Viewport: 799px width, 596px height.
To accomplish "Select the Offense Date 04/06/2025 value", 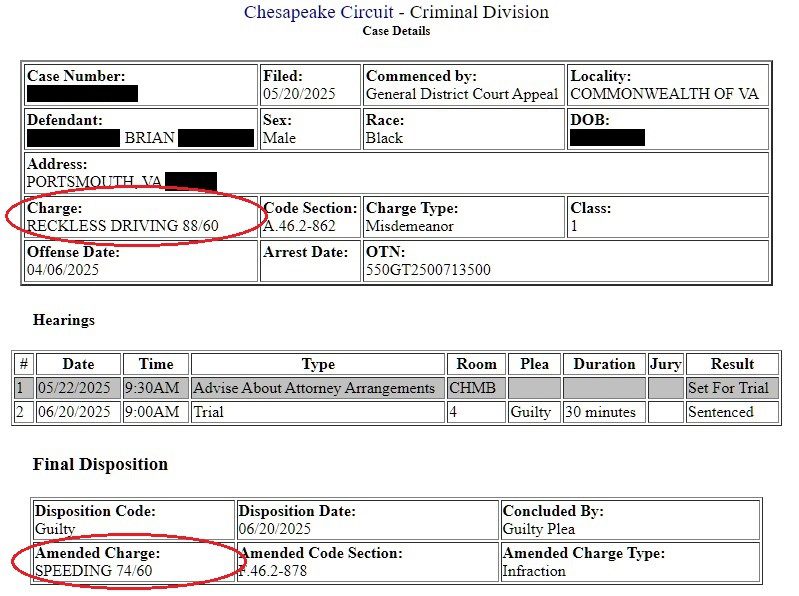I will coord(63,269).
